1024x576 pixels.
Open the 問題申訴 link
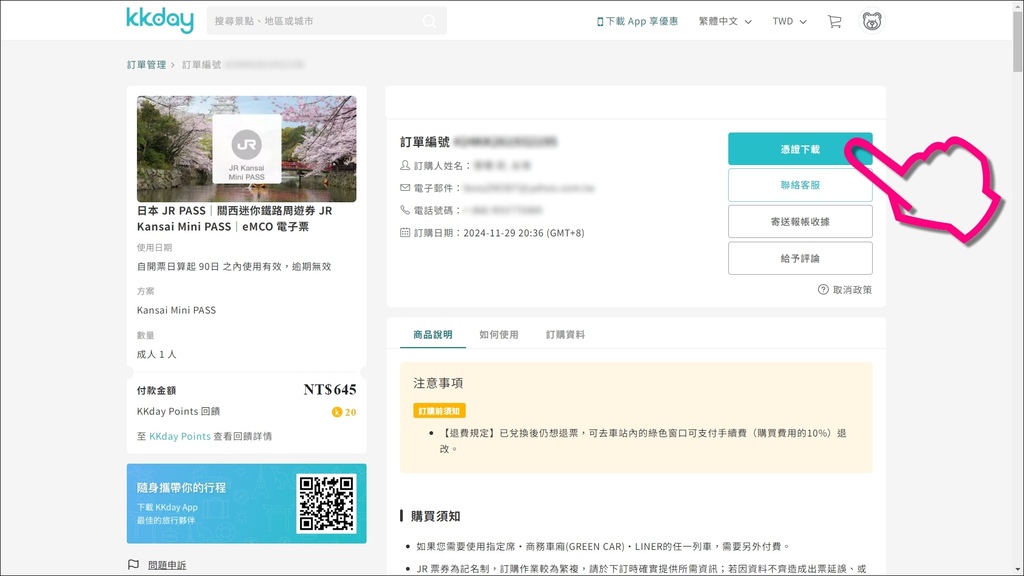pyautogui.click(x=167, y=565)
